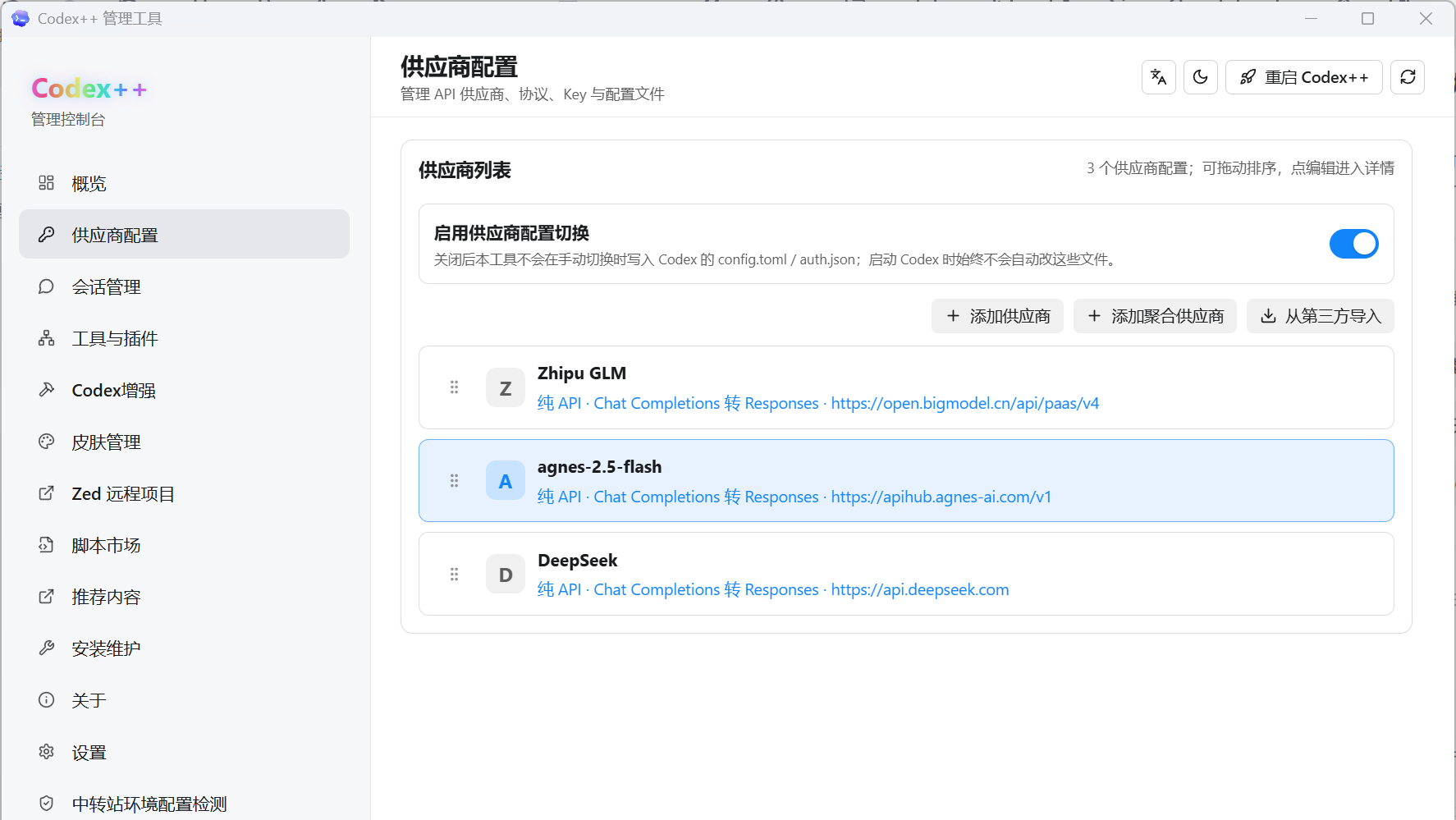Open 中转站环境配置检测 in the sidebar
Screen dimensions: 1456x820
pyautogui.click(x=184, y=804)
